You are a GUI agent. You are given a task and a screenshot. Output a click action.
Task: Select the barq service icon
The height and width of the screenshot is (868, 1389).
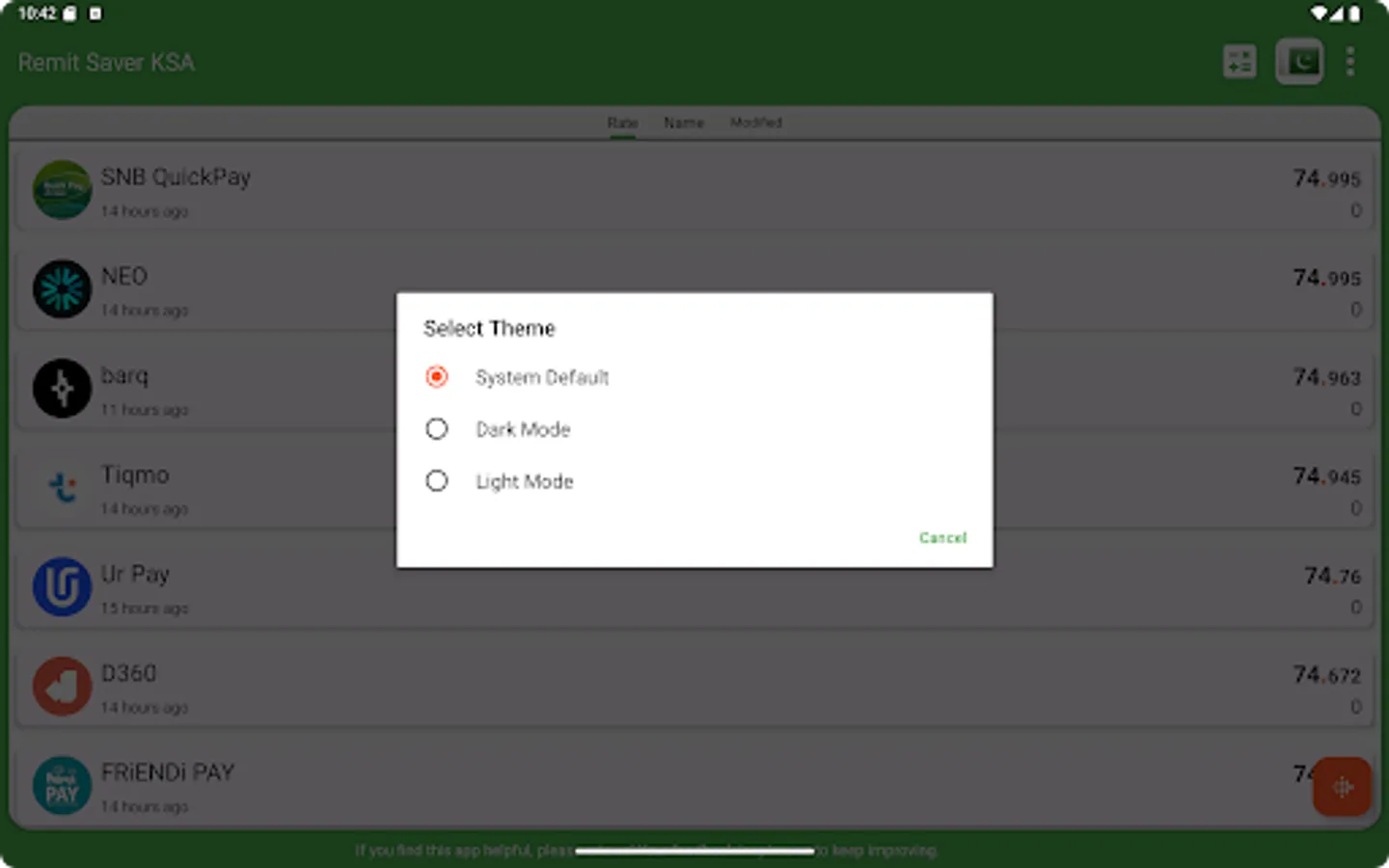(x=62, y=389)
